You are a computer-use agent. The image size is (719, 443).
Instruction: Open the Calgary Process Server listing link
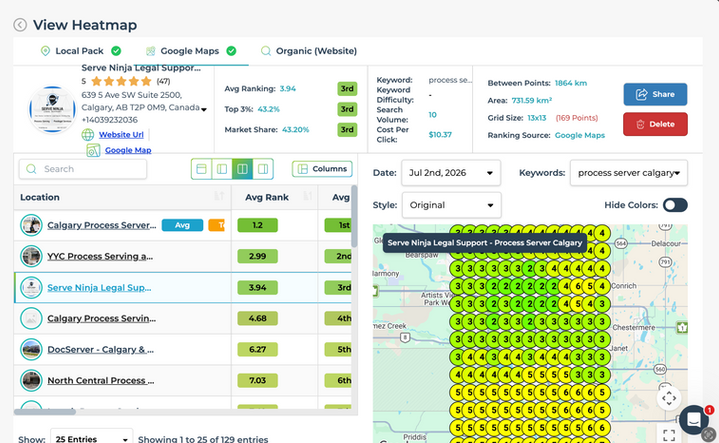[x=101, y=225]
